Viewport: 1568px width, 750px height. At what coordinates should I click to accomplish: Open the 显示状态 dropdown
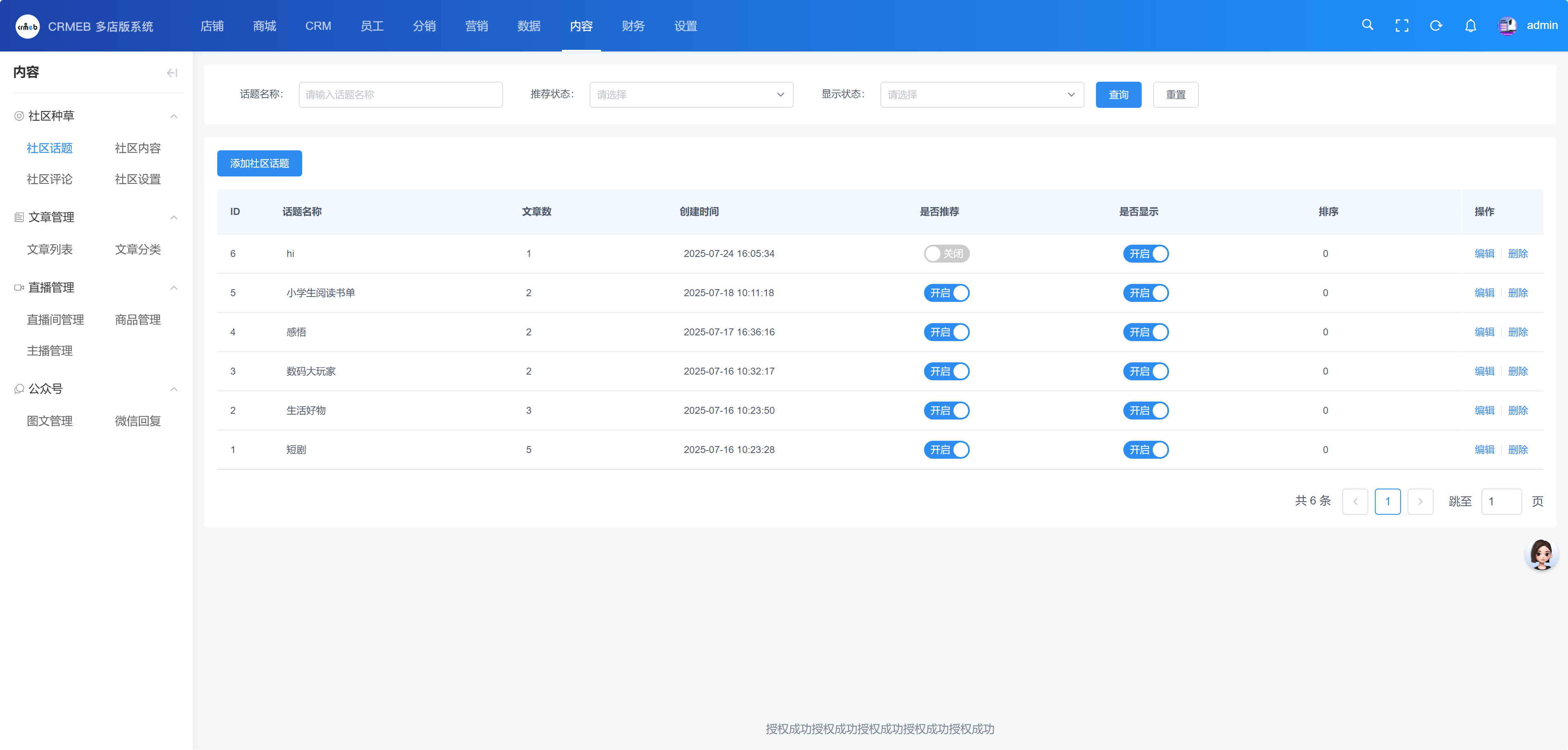[x=981, y=95]
